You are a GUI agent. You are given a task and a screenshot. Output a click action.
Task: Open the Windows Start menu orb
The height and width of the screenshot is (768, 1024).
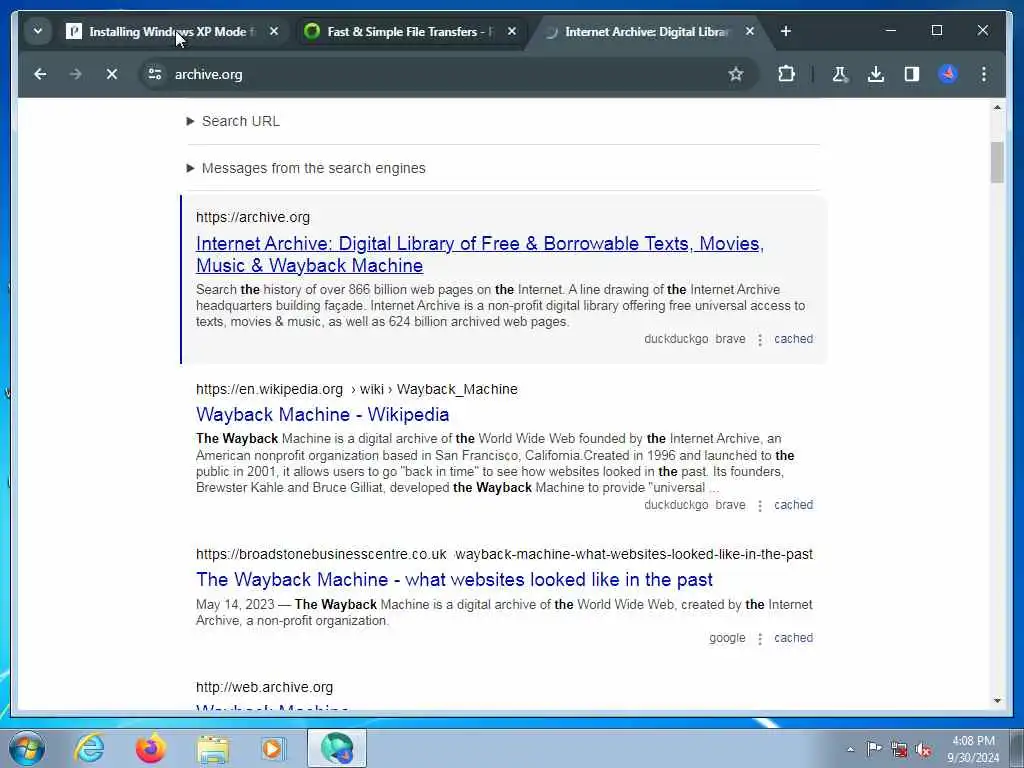coord(27,748)
